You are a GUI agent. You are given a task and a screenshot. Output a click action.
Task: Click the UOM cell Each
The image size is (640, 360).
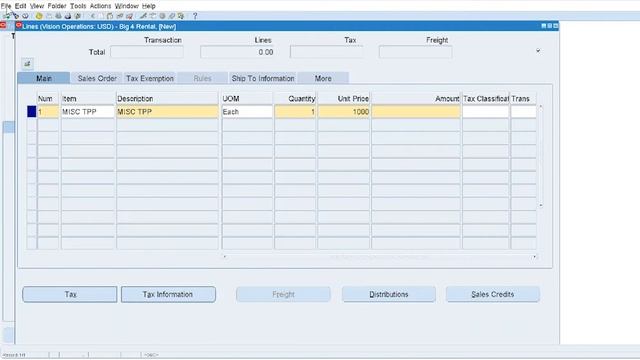pyautogui.click(x=247, y=112)
